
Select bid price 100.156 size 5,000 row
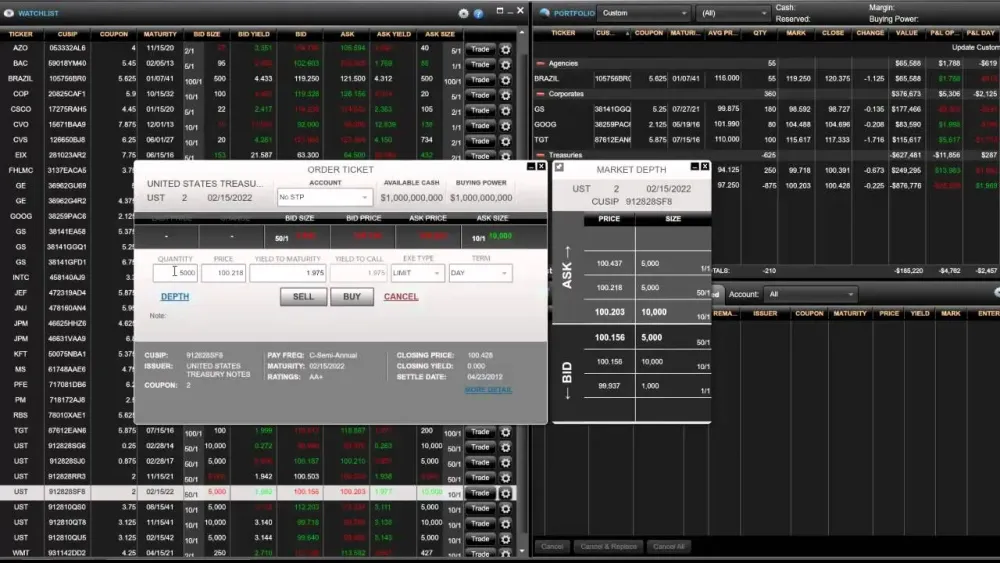tap(647, 337)
